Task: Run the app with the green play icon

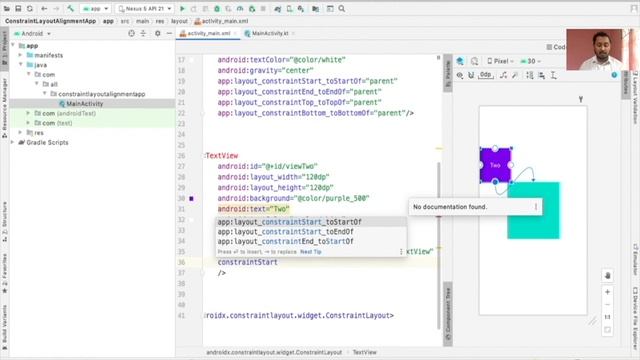Action: point(182,9)
